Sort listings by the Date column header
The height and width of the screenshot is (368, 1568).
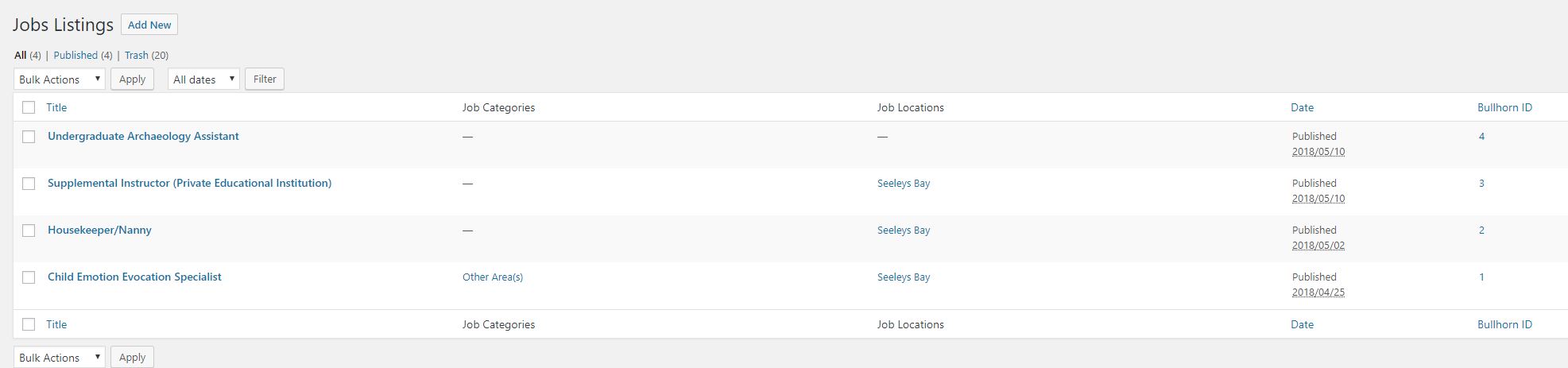[1302, 107]
